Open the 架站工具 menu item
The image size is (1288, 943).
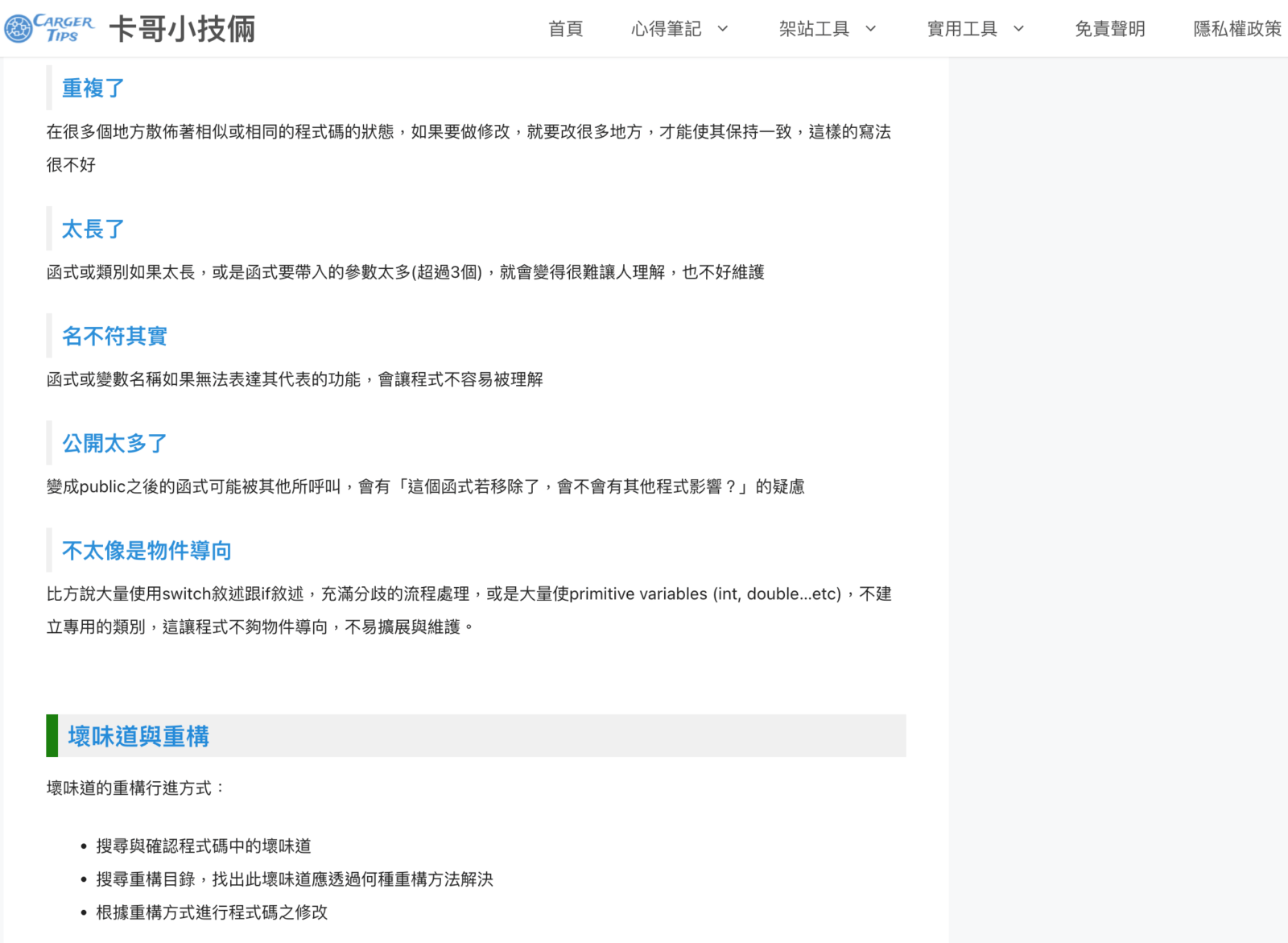pos(814,29)
